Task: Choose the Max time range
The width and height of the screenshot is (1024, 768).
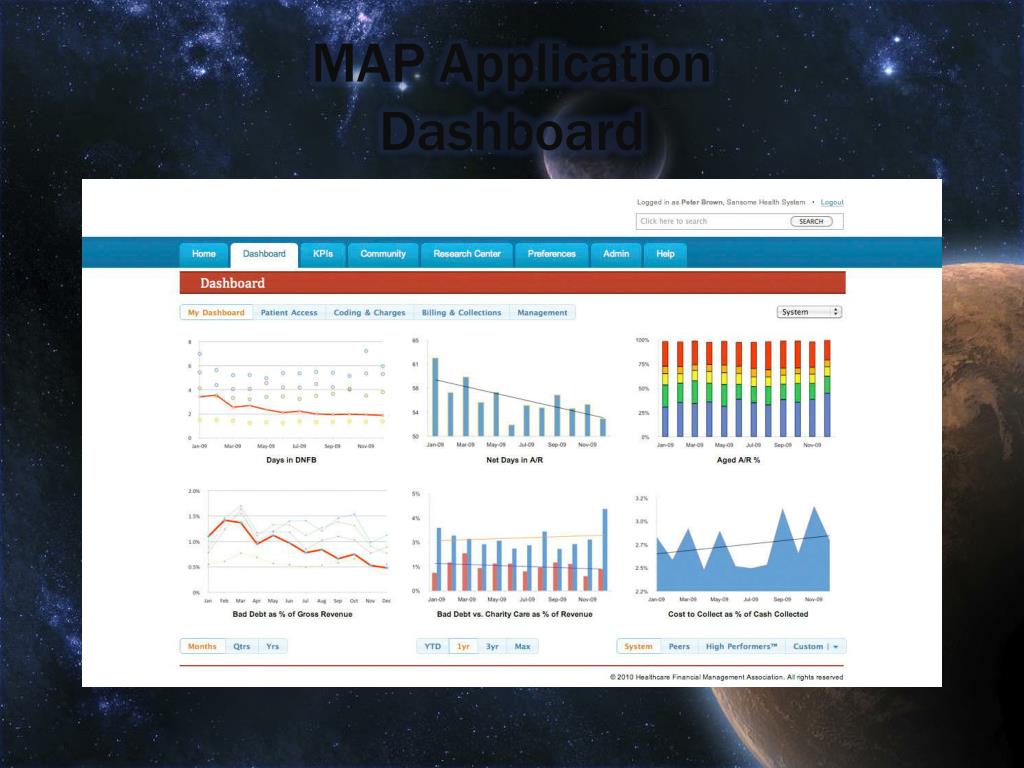Action: click(x=522, y=647)
